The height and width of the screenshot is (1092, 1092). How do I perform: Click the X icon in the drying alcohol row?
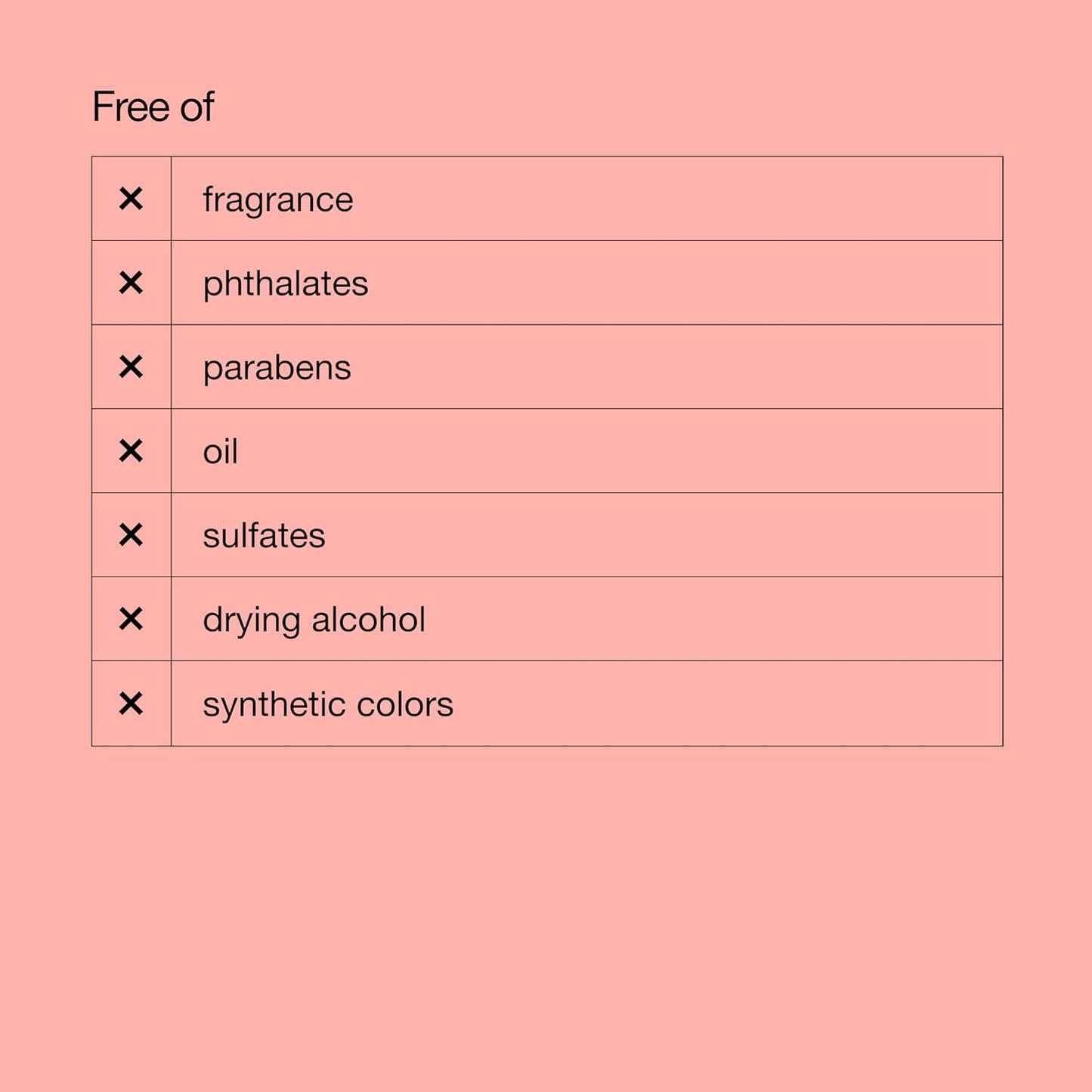(131, 619)
